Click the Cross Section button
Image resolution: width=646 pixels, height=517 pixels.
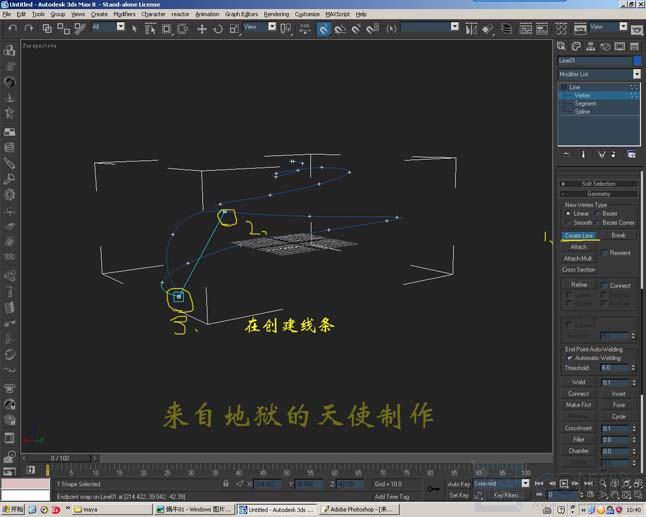tap(578, 269)
